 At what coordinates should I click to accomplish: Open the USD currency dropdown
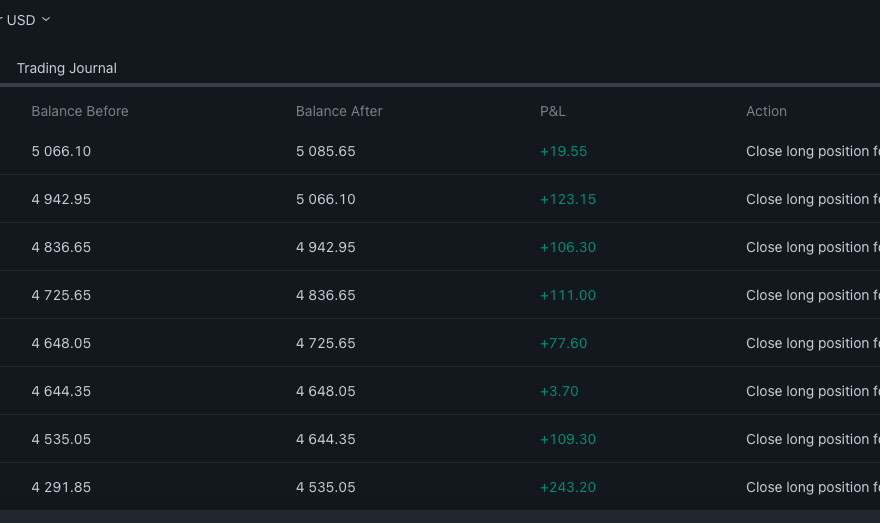pyautogui.click(x=26, y=20)
